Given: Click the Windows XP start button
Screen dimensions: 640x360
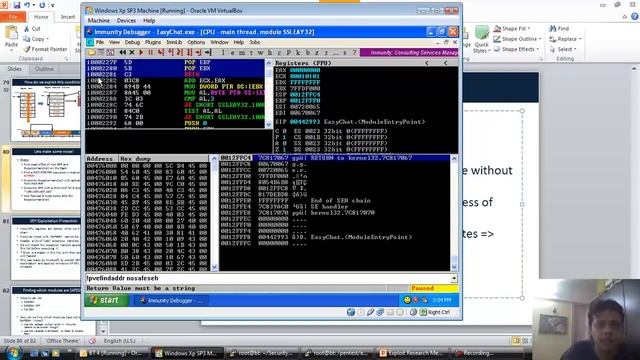Looking at the screenshot, I should 107,300.
